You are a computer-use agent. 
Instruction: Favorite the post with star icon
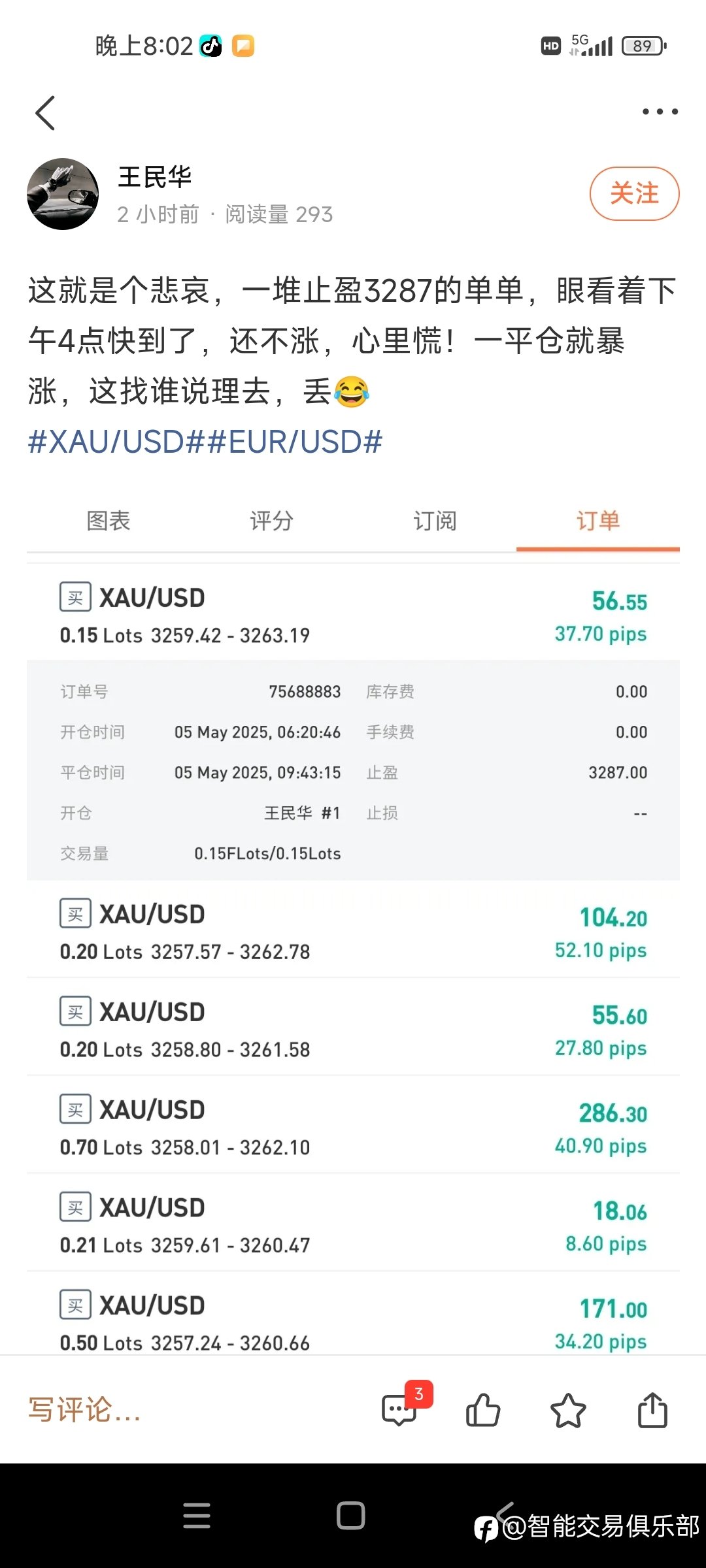click(x=568, y=1410)
